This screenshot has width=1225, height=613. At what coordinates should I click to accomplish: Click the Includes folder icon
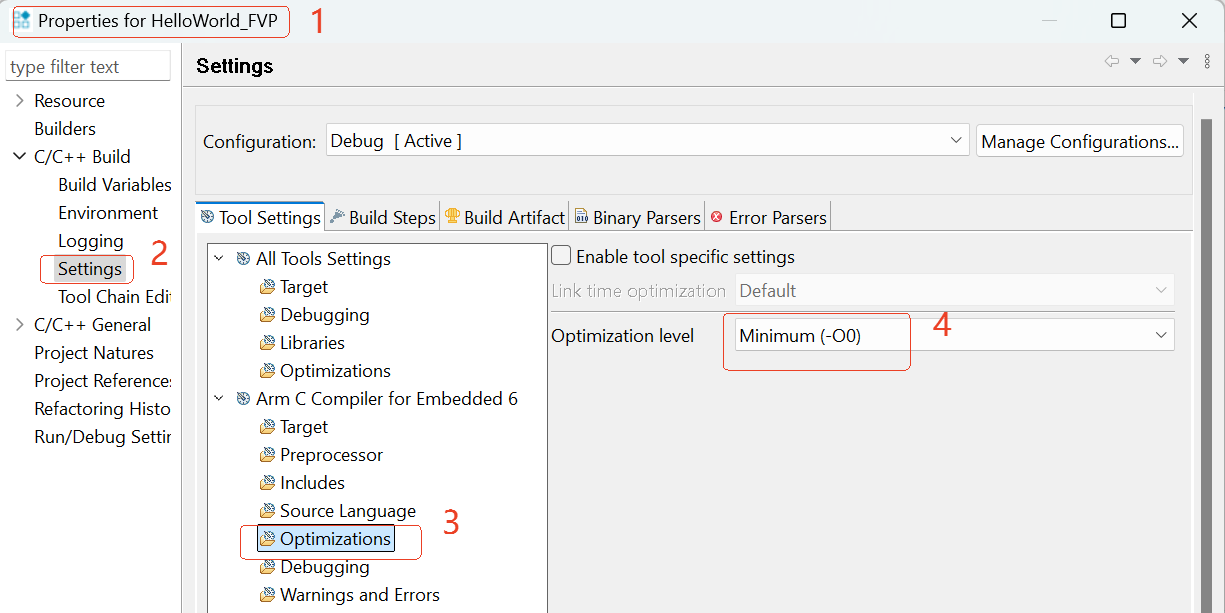[267, 483]
